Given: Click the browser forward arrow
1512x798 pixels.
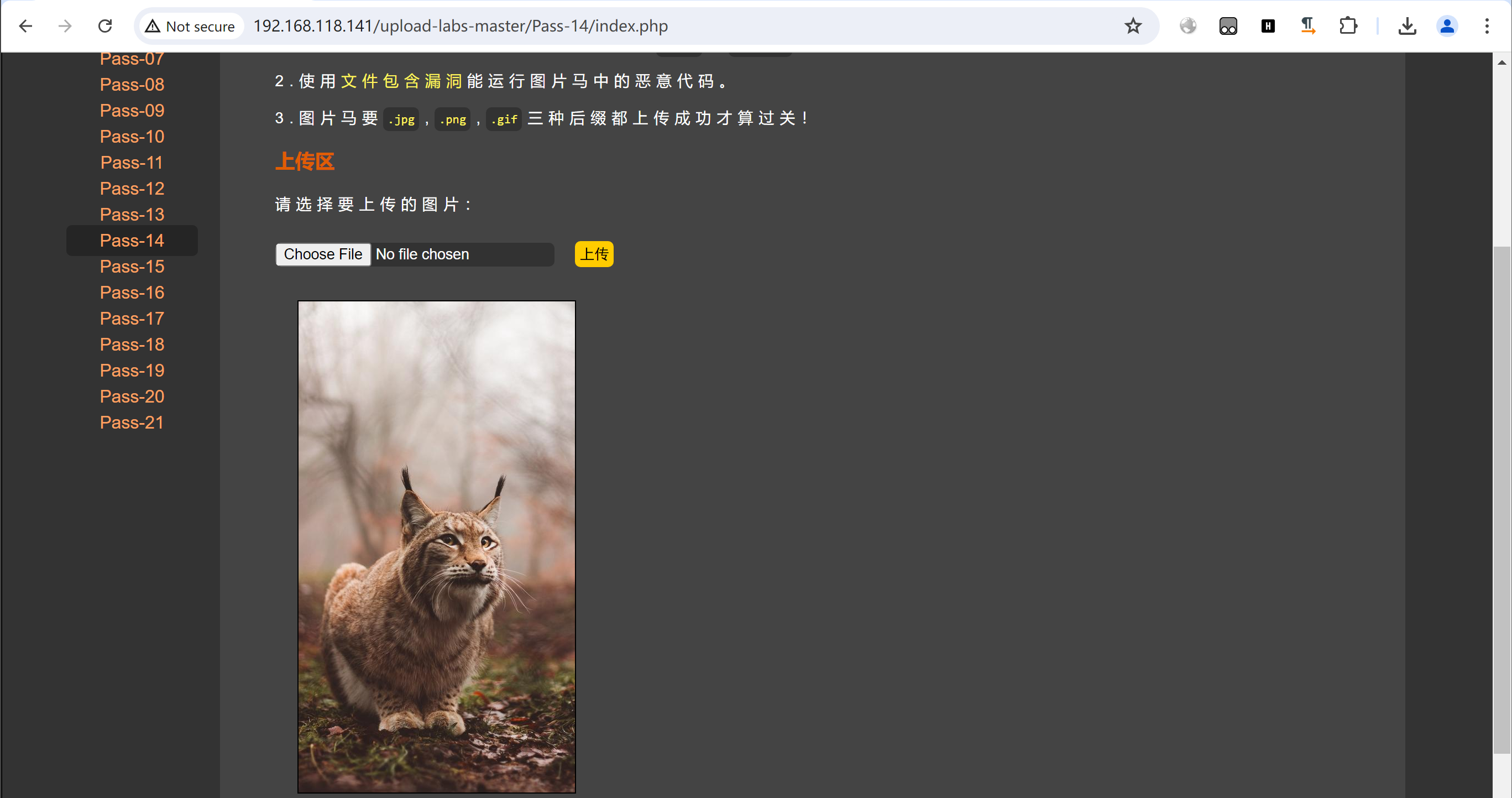Looking at the screenshot, I should click(65, 26).
